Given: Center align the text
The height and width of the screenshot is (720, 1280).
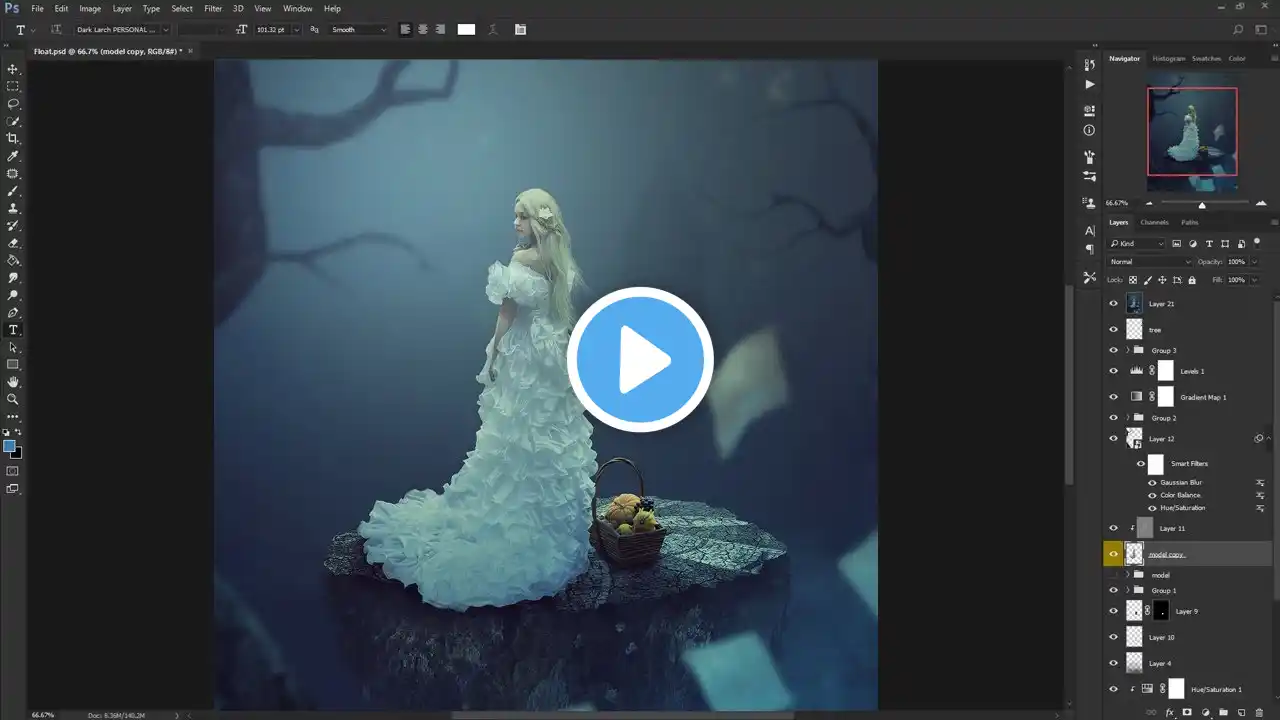Looking at the screenshot, I should point(423,30).
